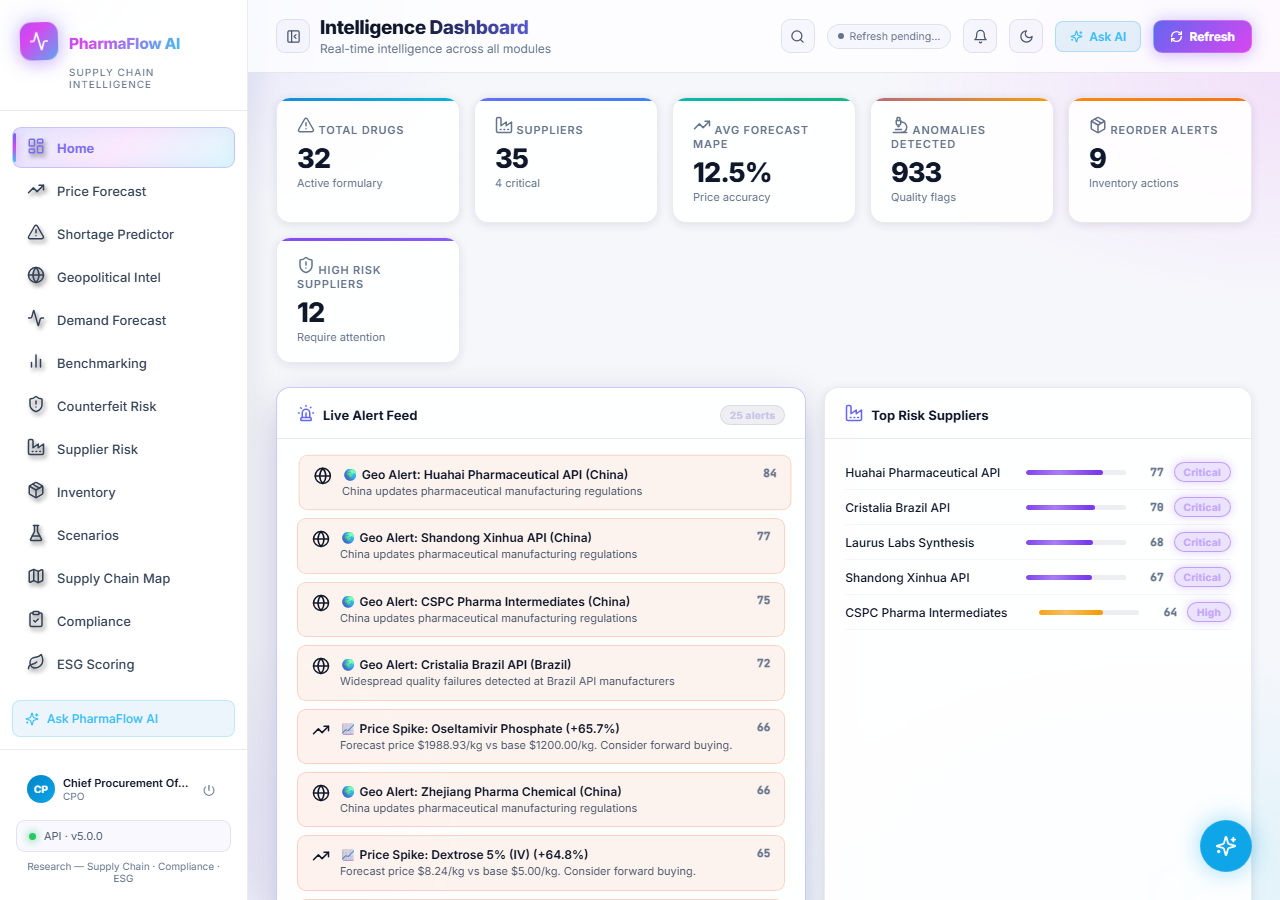This screenshot has width=1280, height=900.
Task: Click trend icon on Dextrose 5% alert
Action: (321, 856)
